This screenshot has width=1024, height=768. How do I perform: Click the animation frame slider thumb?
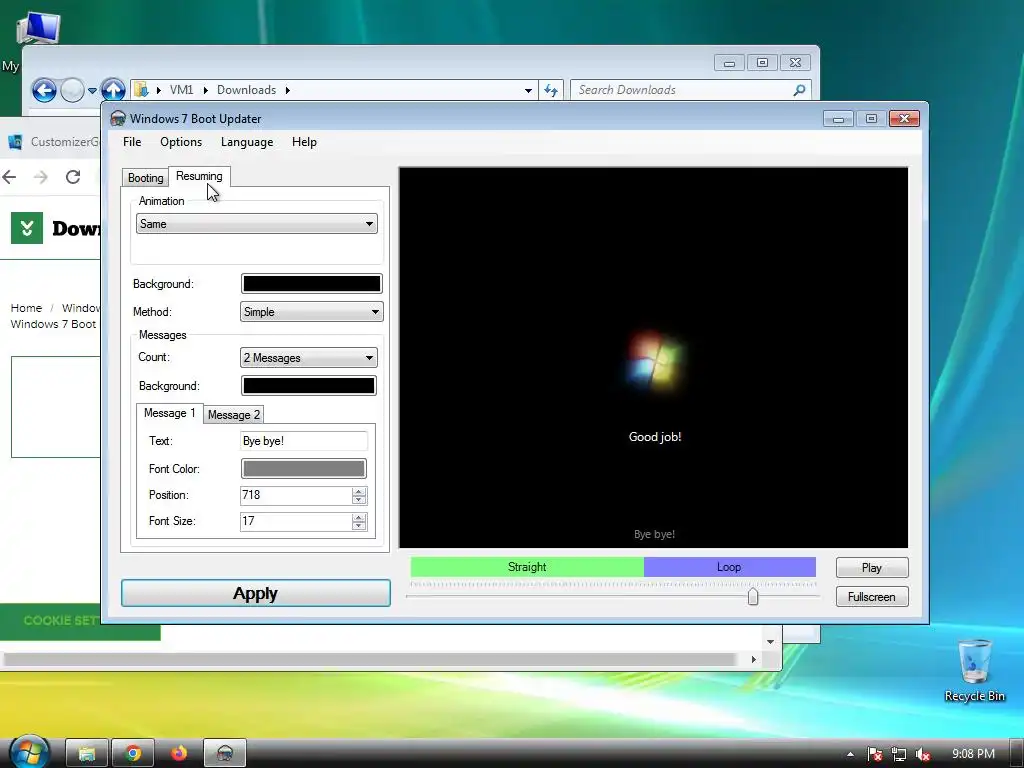tap(753, 596)
